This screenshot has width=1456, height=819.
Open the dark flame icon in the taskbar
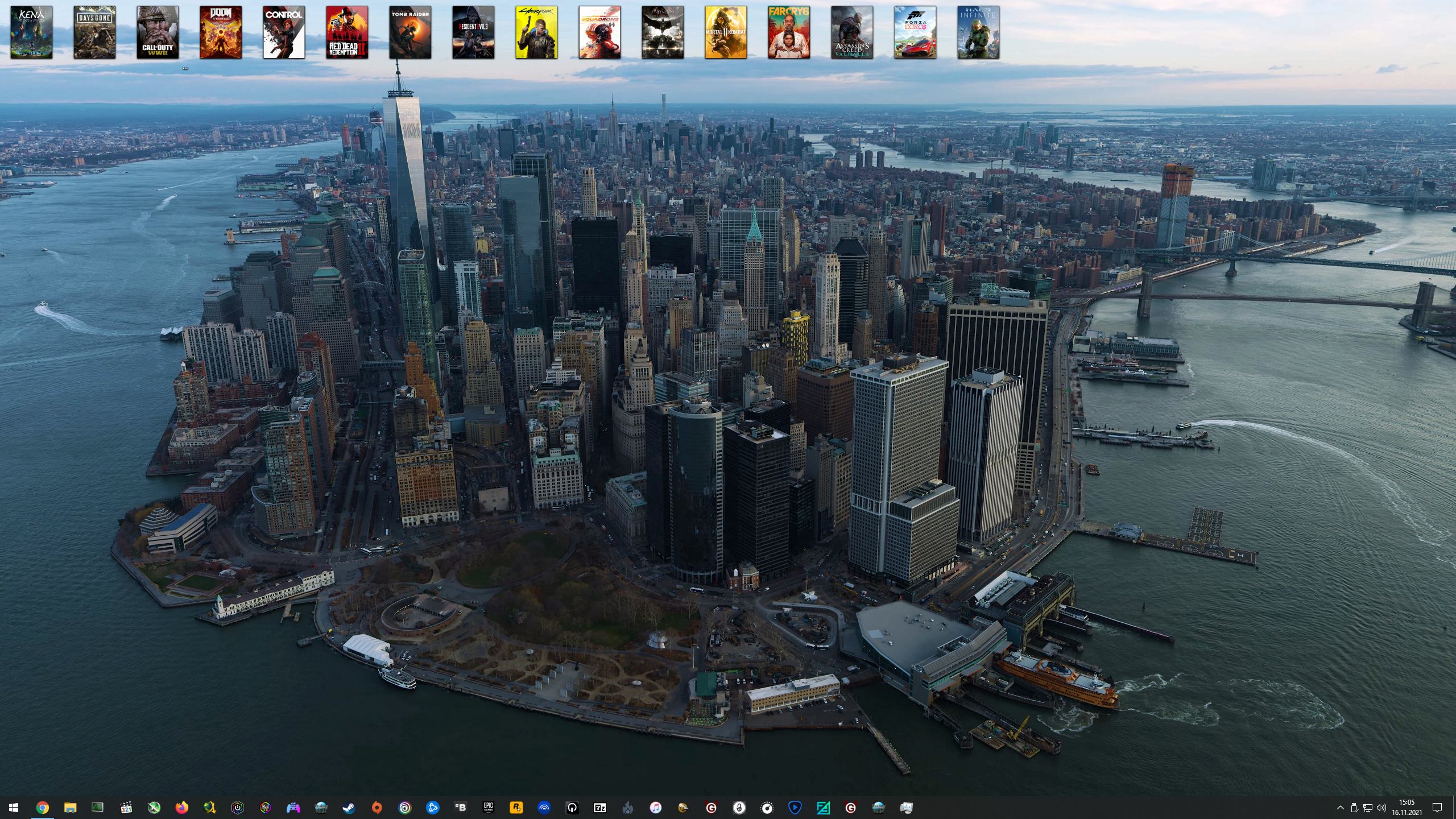(x=627, y=808)
